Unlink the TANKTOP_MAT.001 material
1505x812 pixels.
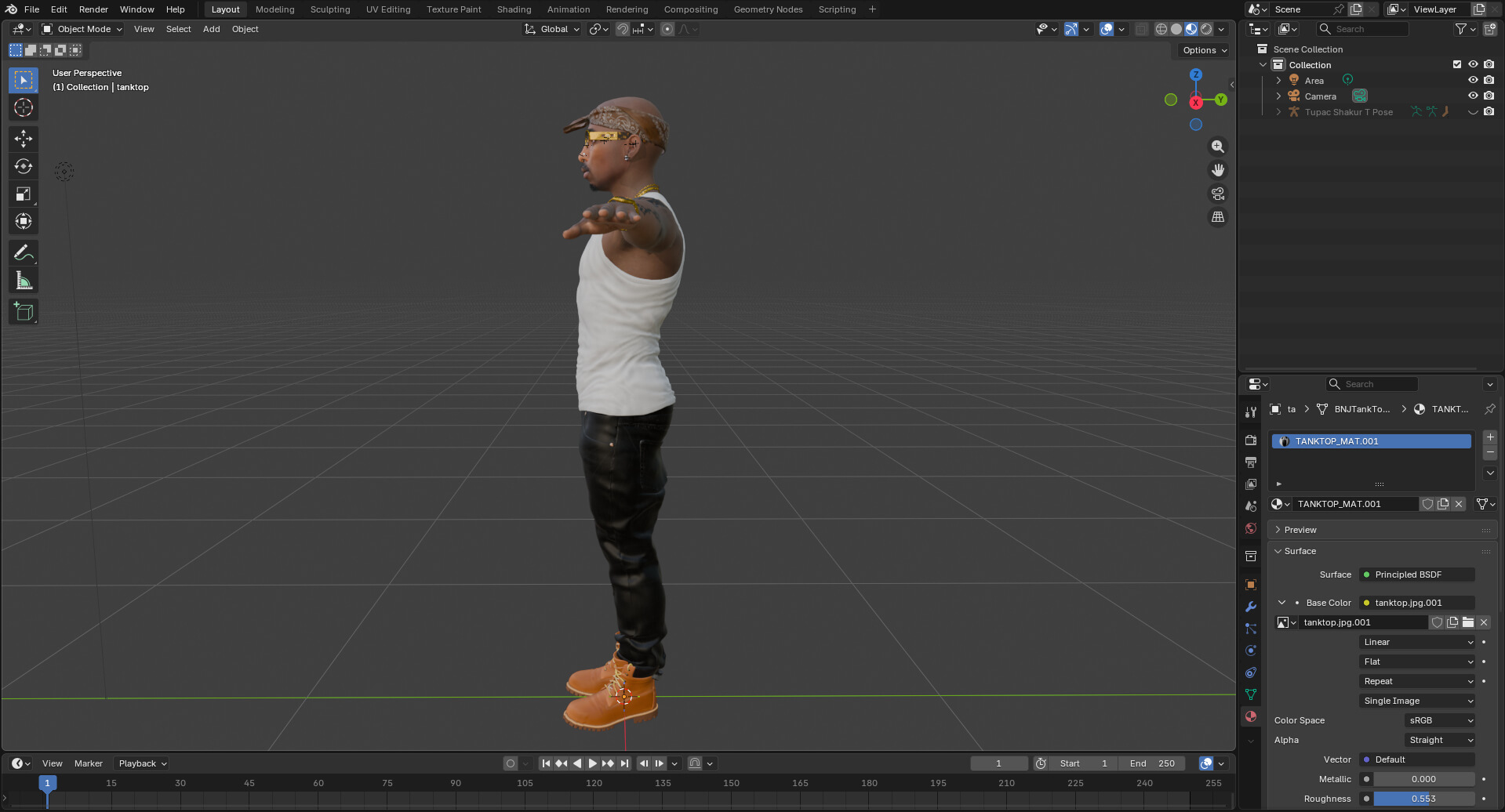coord(1459,504)
